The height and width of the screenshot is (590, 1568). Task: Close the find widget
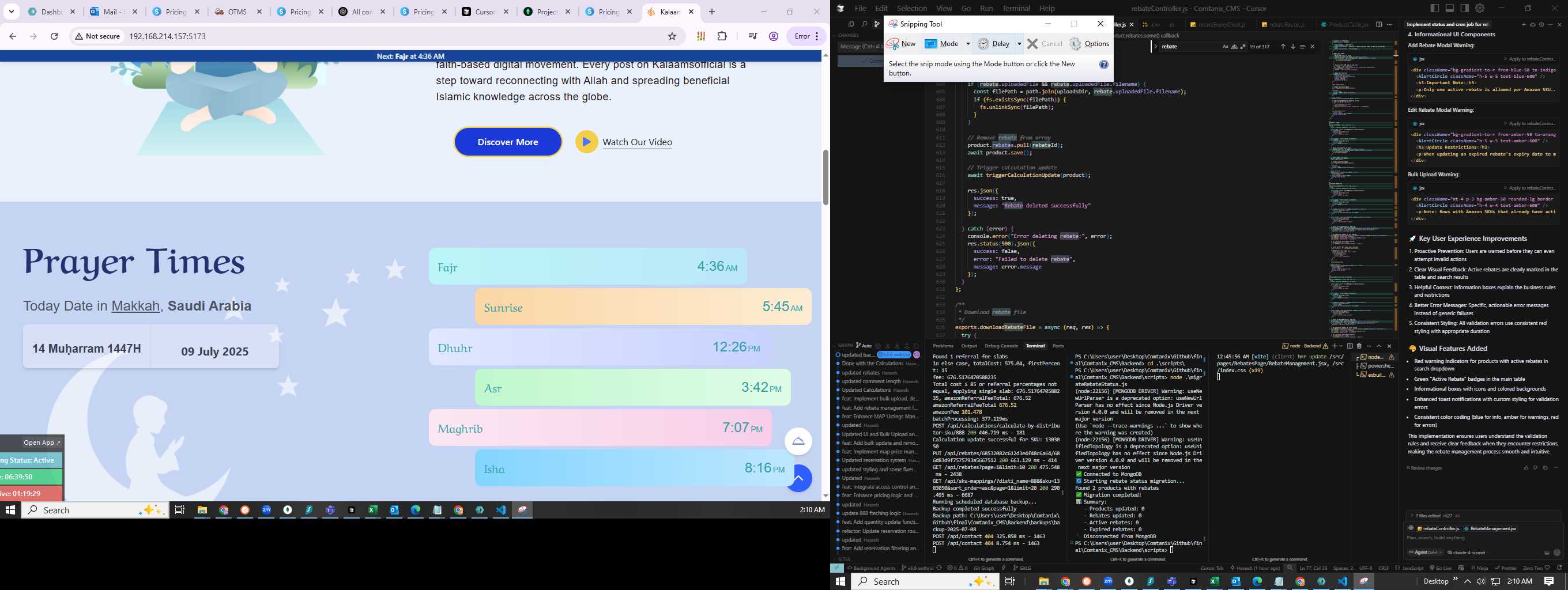[x=1313, y=47]
